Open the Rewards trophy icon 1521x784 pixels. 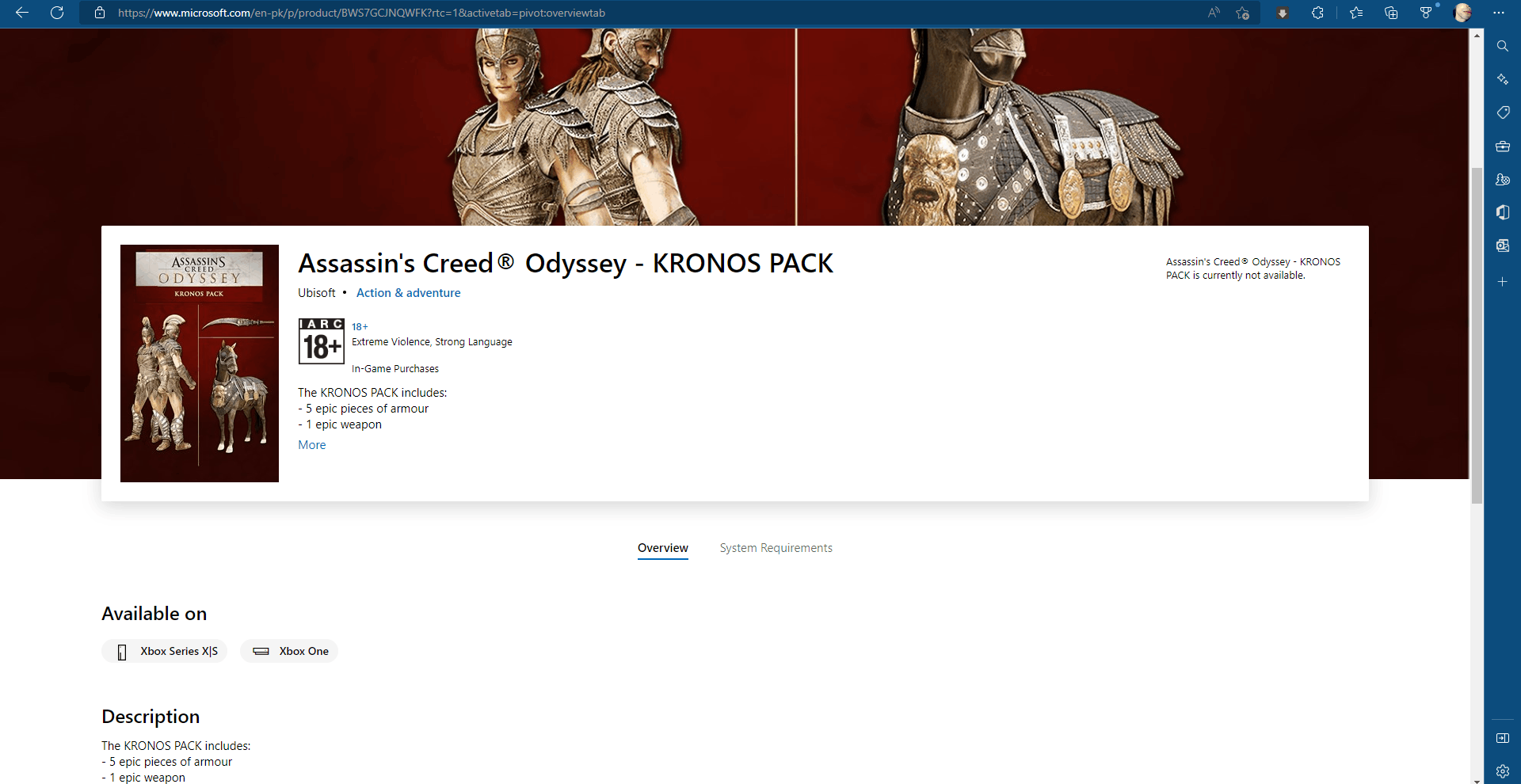click(1426, 13)
